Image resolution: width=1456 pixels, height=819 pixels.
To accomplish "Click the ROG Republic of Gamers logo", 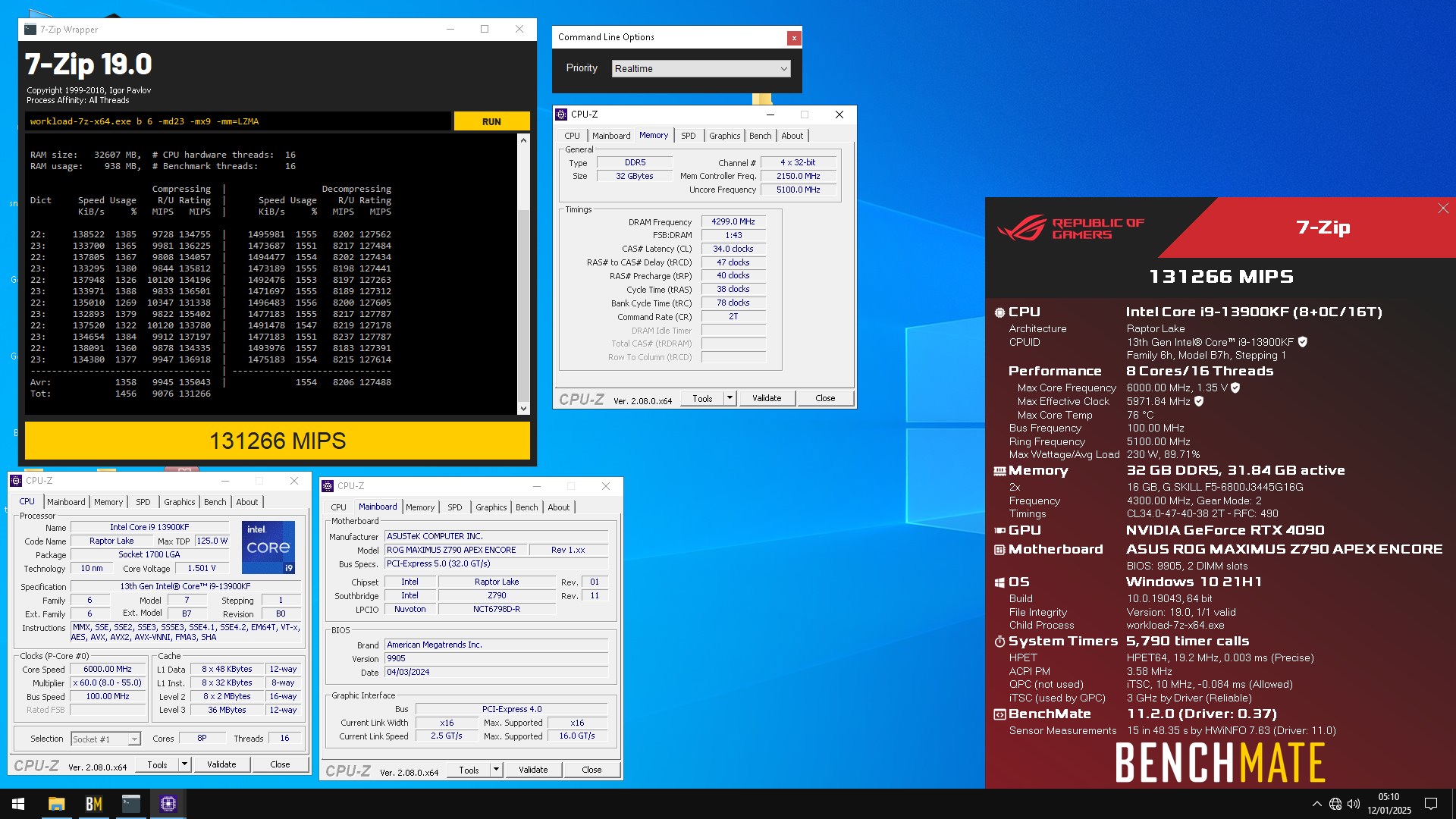I will tap(1071, 228).
